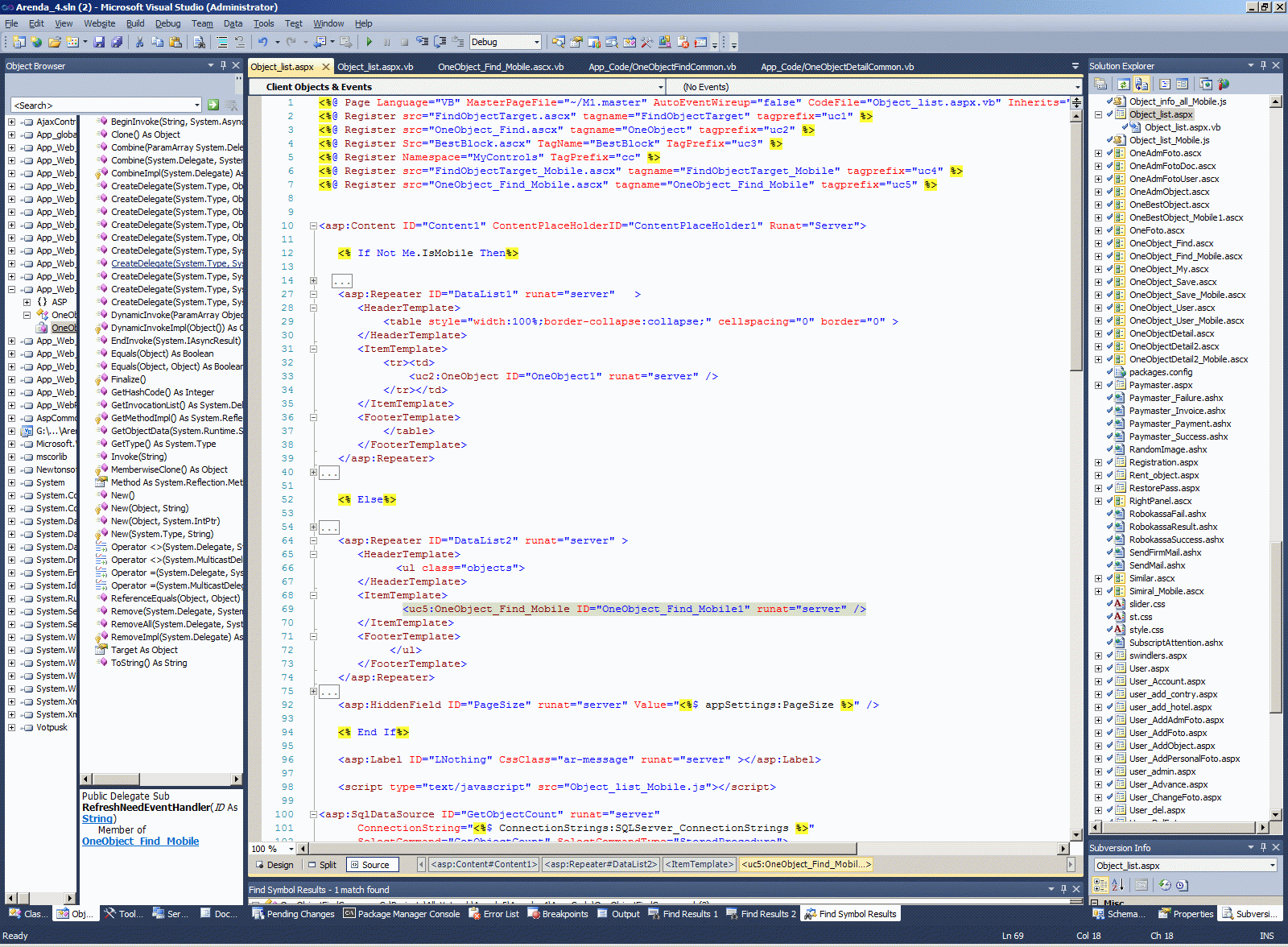This screenshot has width=1288, height=947.
Task: Click the asp:Repeater#DataList2 breadcrumb tag
Action: click(x=601, y=865)
